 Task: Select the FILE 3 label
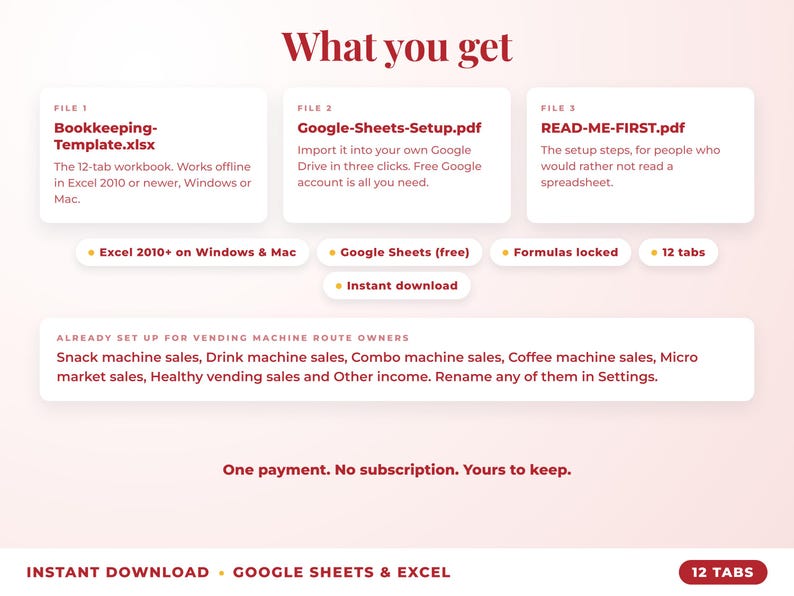(x=558, y=108)
